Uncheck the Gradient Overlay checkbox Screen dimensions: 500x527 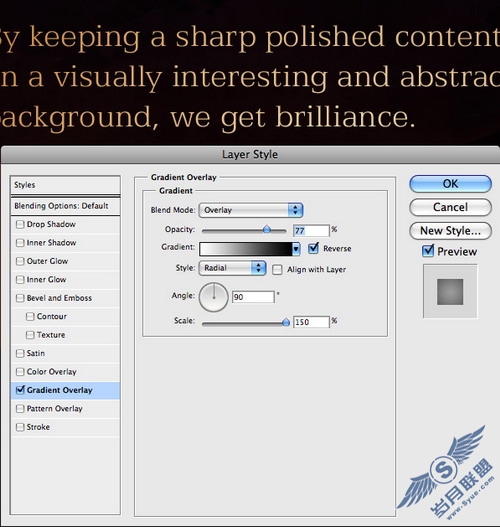point(20,390)
